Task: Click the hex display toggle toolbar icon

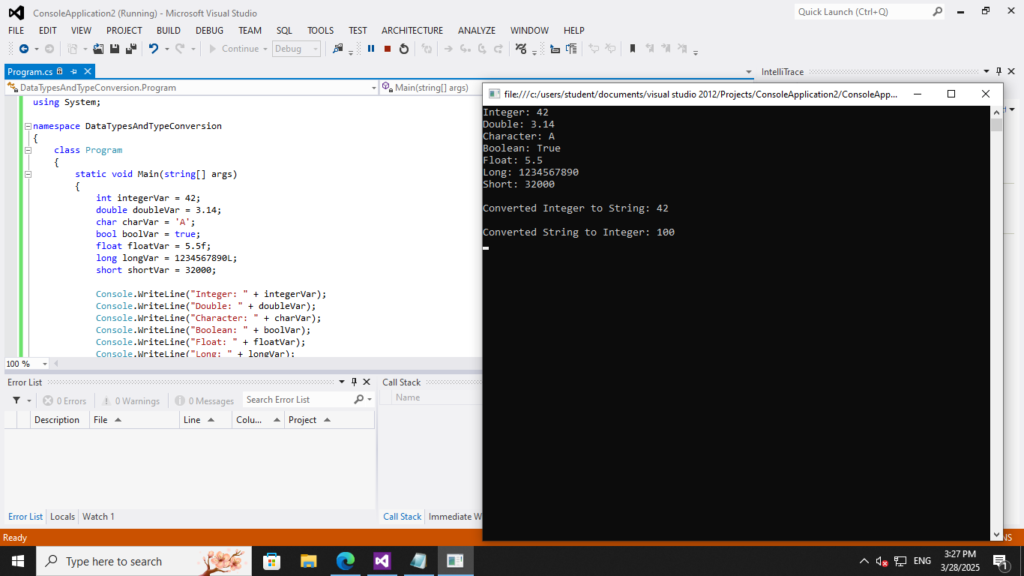Action: (x=520, y=49)
